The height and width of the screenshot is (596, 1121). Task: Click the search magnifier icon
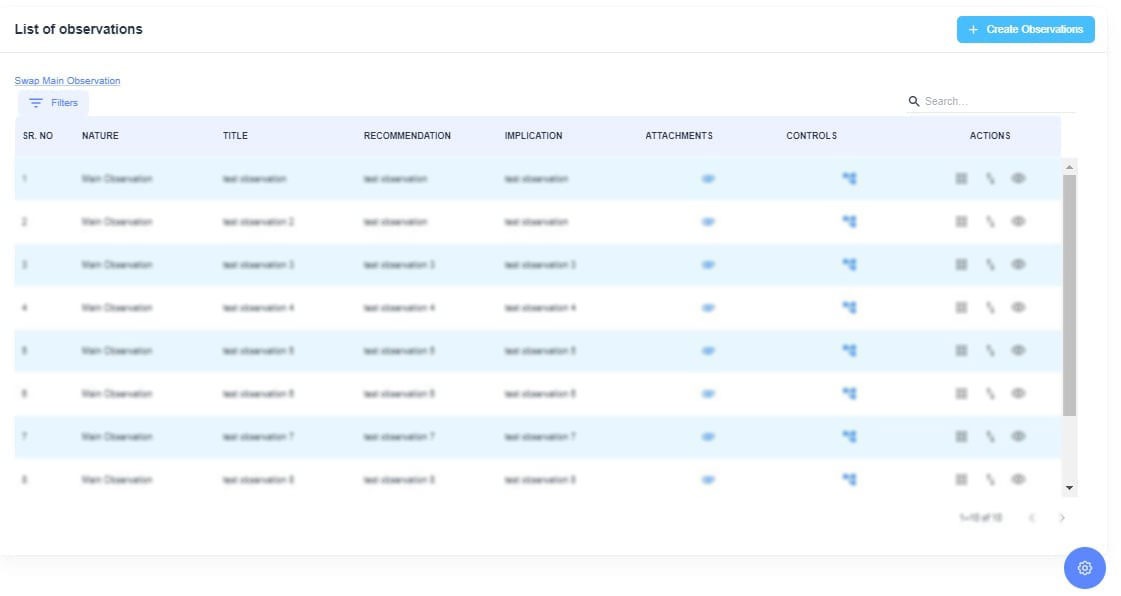(x=913, y=101)
